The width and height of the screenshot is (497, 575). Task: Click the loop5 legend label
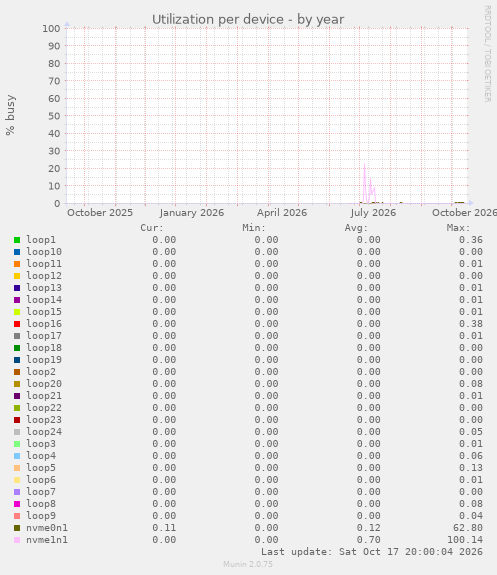[41, 468]
